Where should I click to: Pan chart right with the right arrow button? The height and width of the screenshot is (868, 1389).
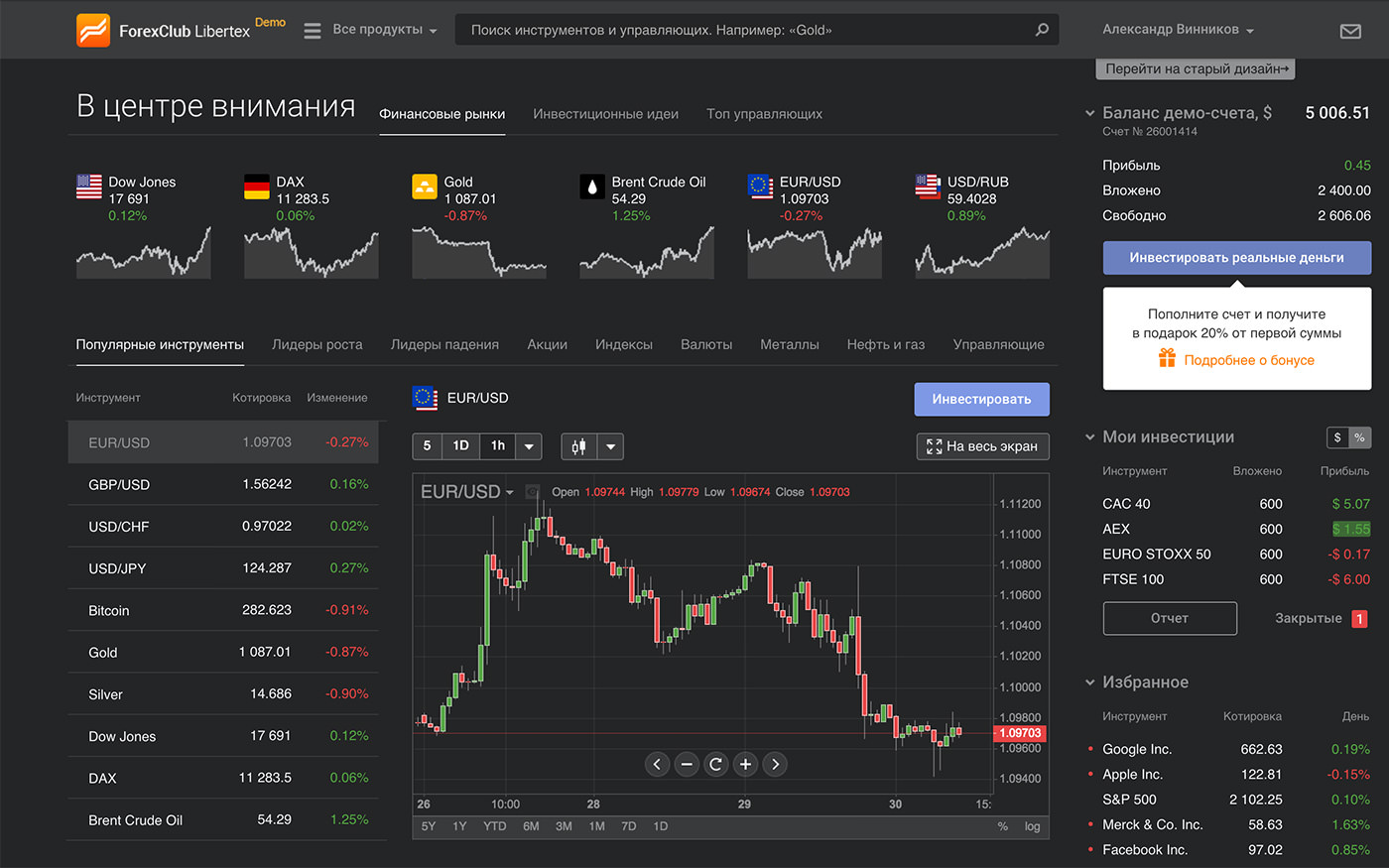pyautogui.click(x=775, y=764)
